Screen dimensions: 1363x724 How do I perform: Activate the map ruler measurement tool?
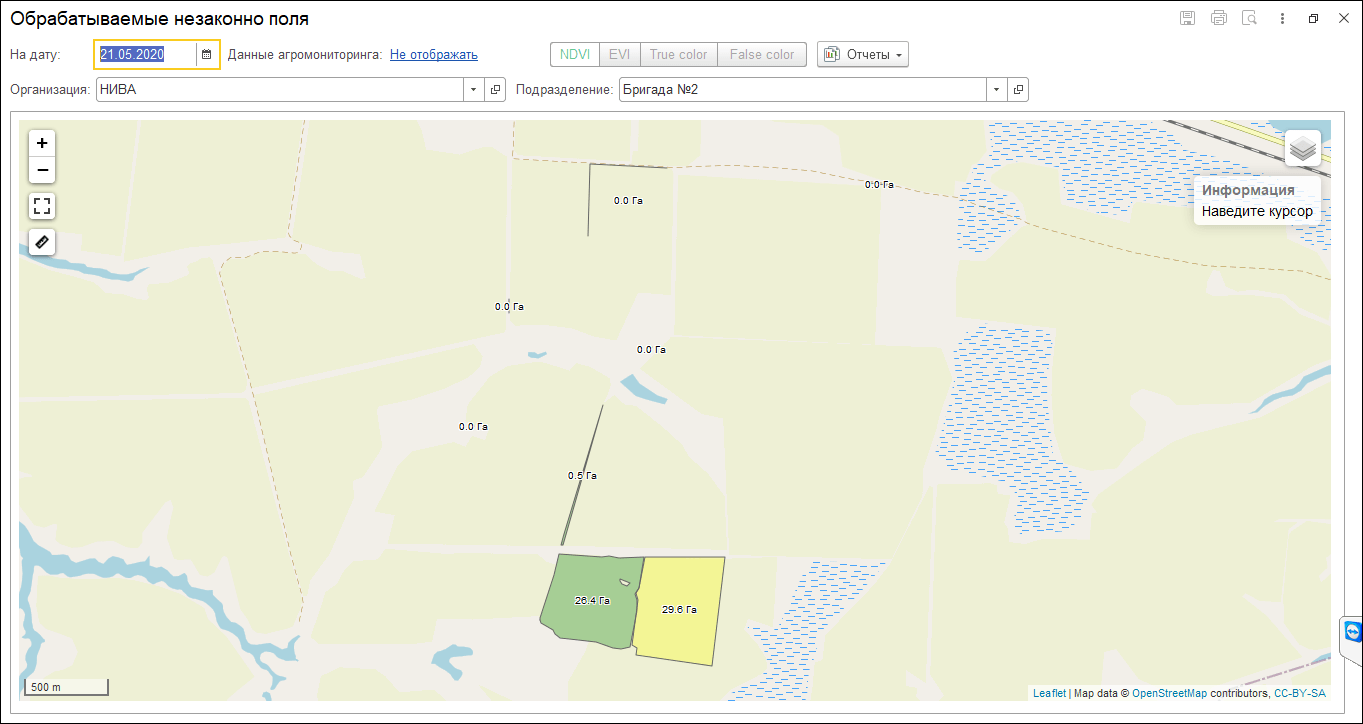[x=42, y=242]
